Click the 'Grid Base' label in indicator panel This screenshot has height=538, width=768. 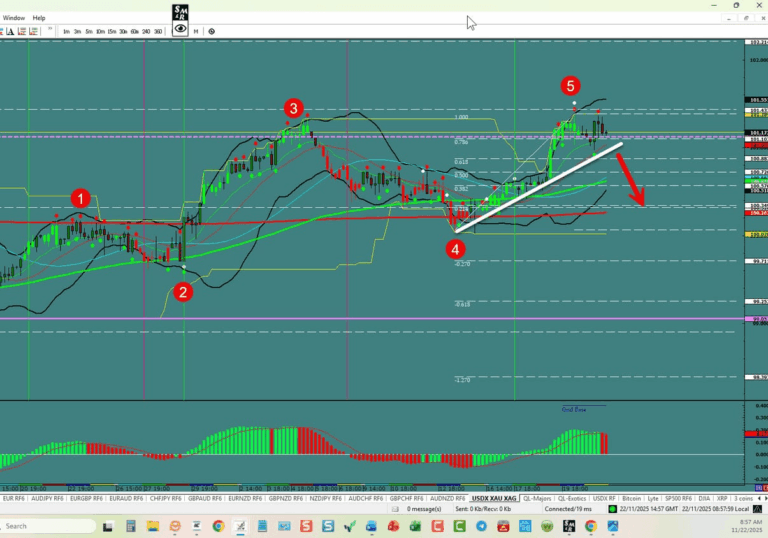tap(574, 410)
